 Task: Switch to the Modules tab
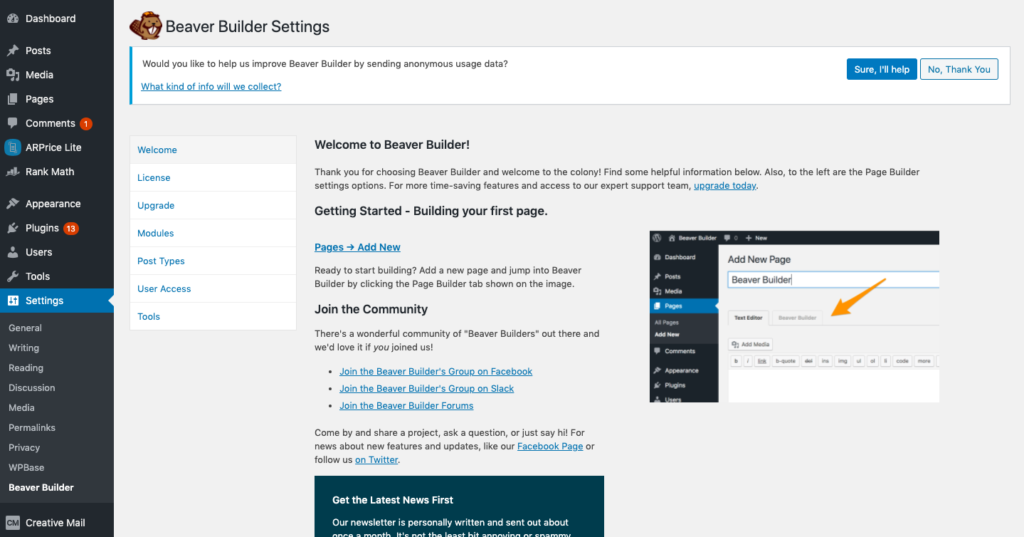coord(213,233)
